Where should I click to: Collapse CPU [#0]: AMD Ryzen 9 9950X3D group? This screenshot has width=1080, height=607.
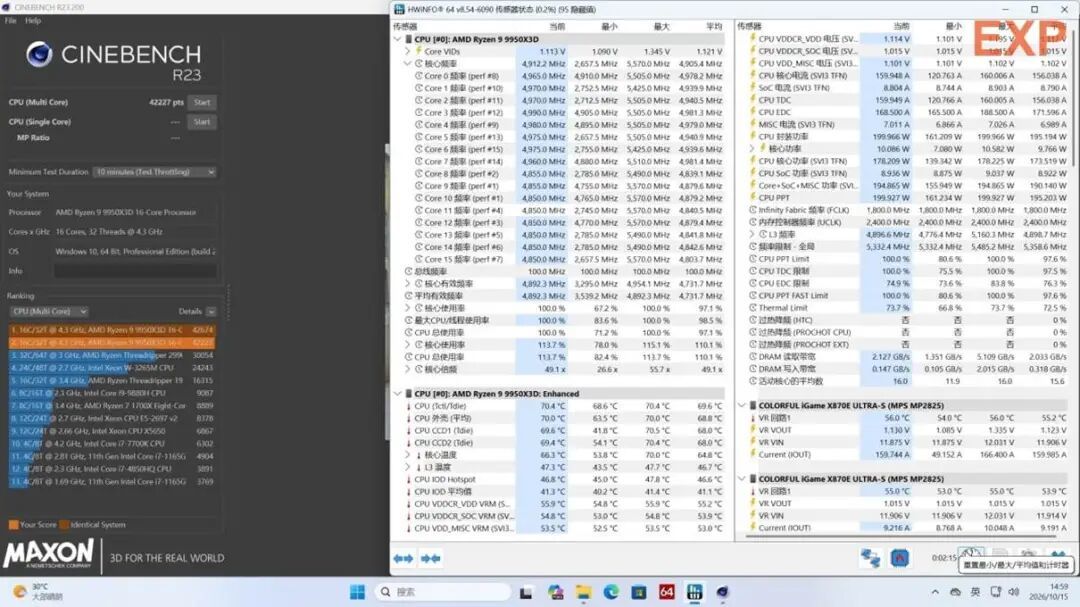point(397,39)
